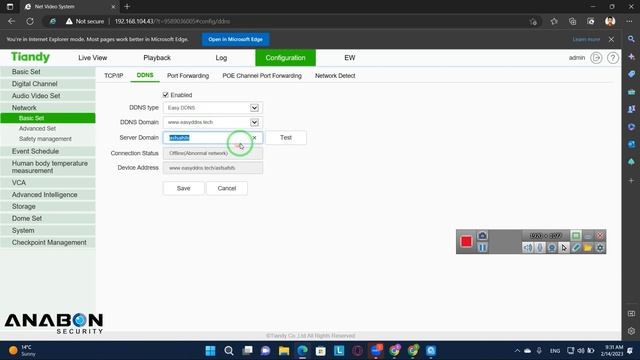This screenshot has width=640, height=360.
Task: Click the browser address bar URL
Action: pyautogui.click(x=172, y=21)
